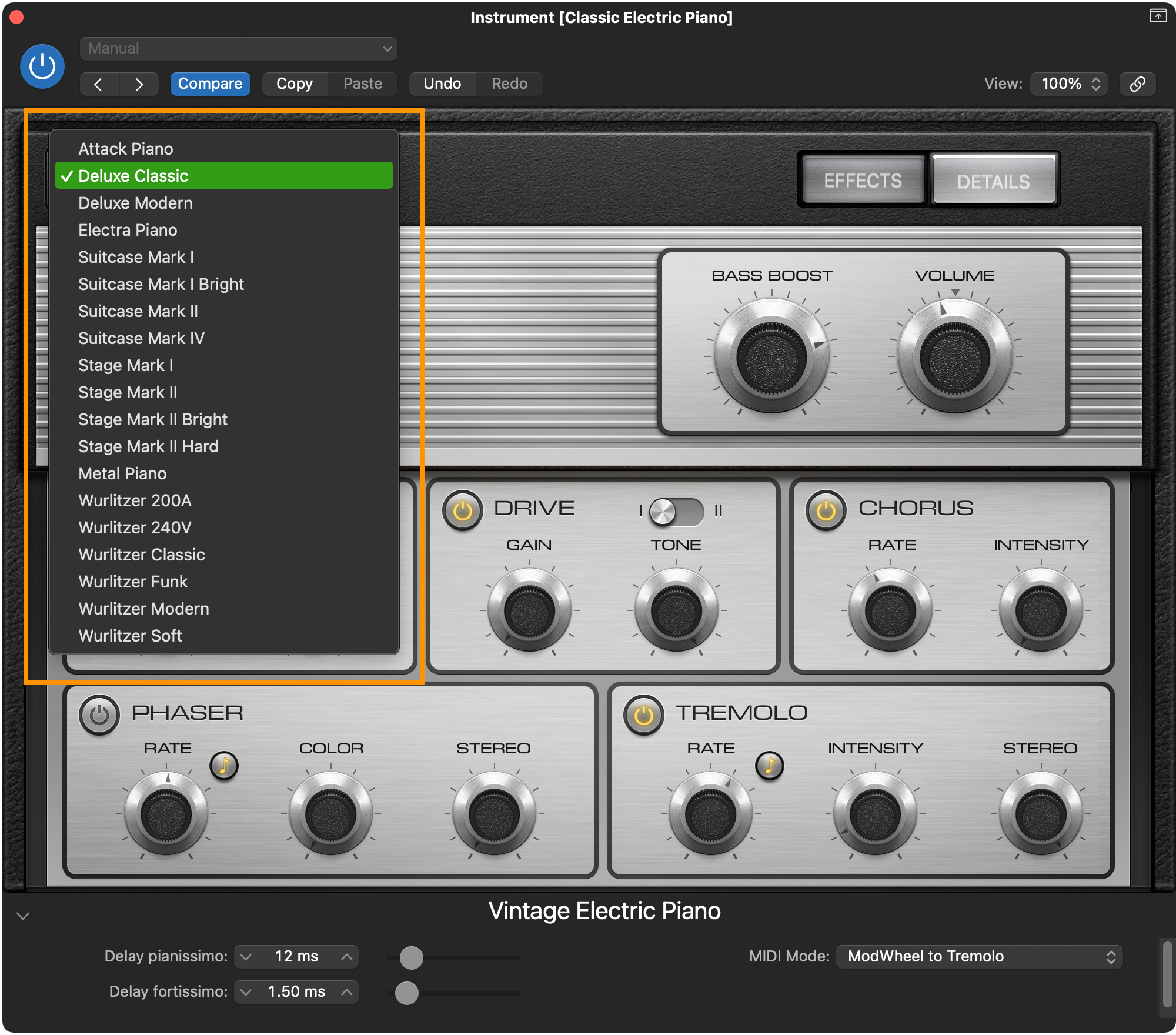This screenshot has height=1035, width=1176.
Task: Switch to the EFFECTS tab
Action: (x=863, y=181)
